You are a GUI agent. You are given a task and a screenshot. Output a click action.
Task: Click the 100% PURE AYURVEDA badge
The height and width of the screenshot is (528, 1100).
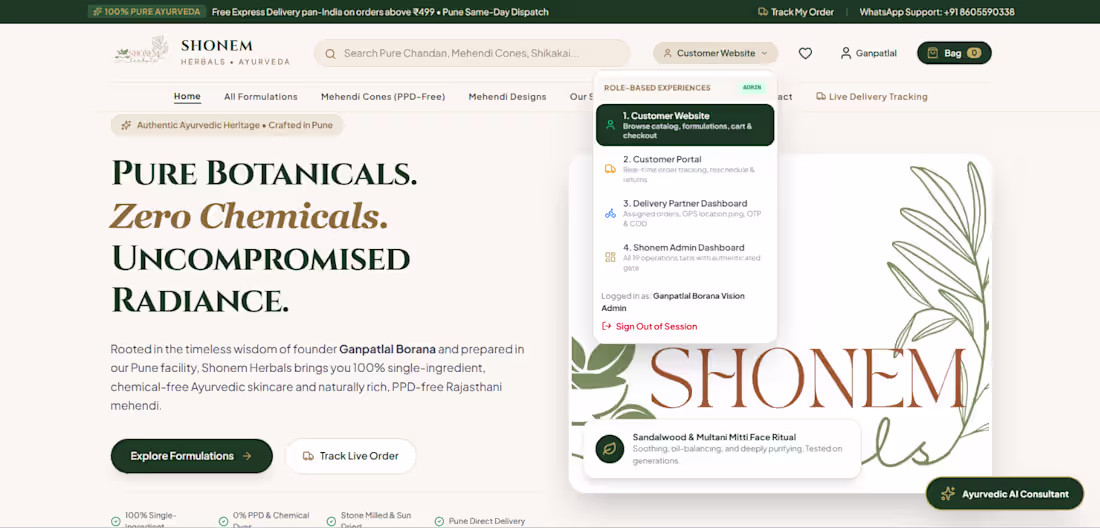click(x=147, y=12)
